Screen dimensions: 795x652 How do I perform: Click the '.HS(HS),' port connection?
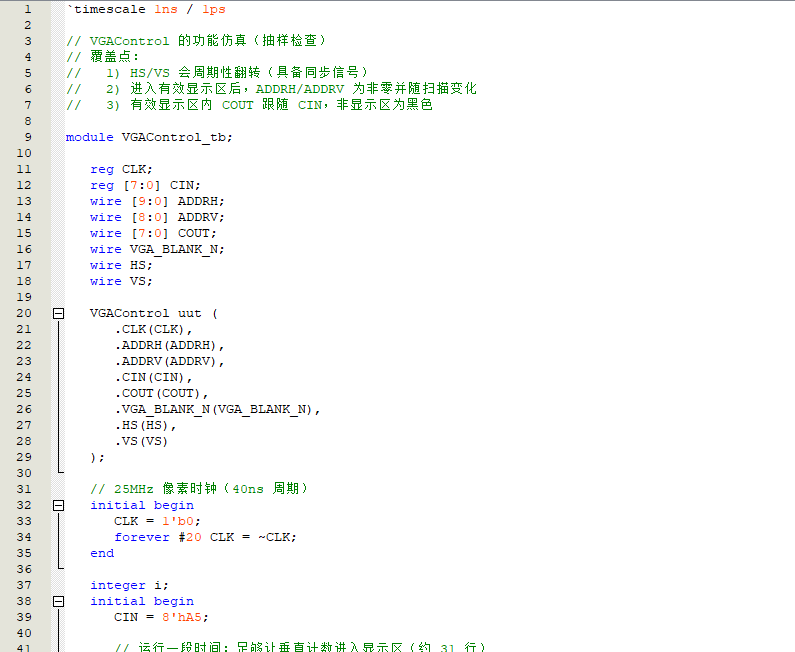[x=145, y=425]
